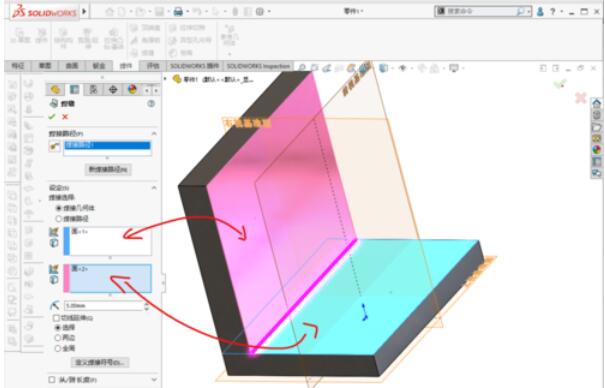Enable the 从/到长度 checkbox

coord(52,380)
